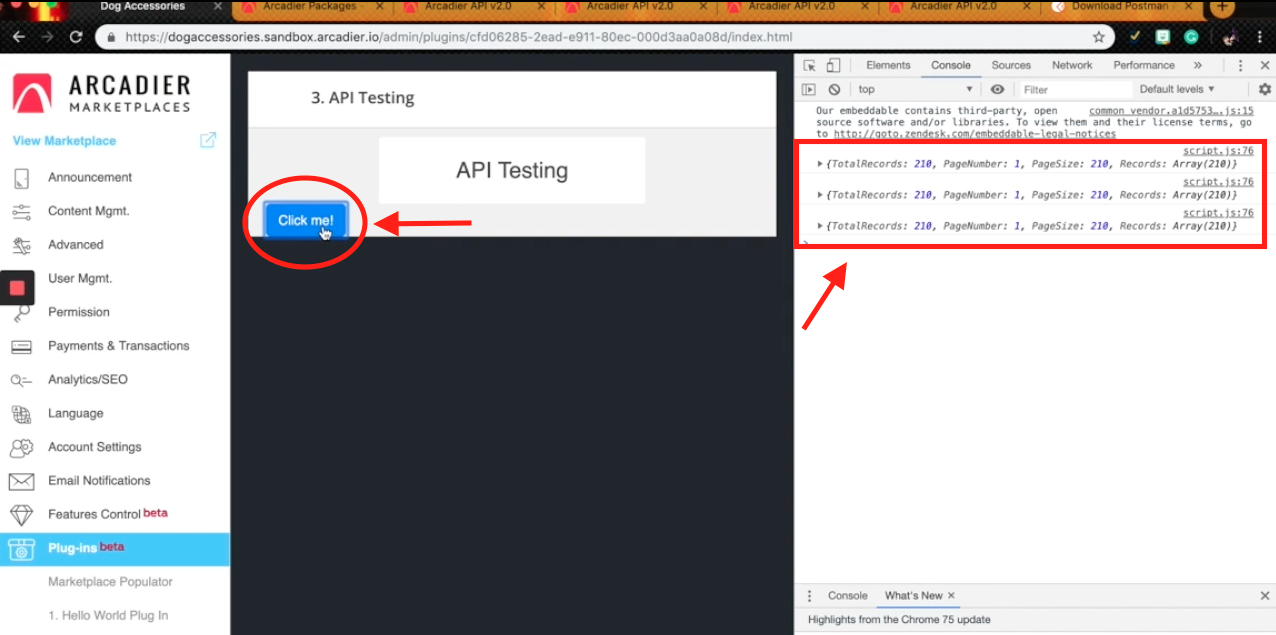
Task: Open the common_vendor.a1d5753 js:15 source link
Action: tap(1171, 111)
